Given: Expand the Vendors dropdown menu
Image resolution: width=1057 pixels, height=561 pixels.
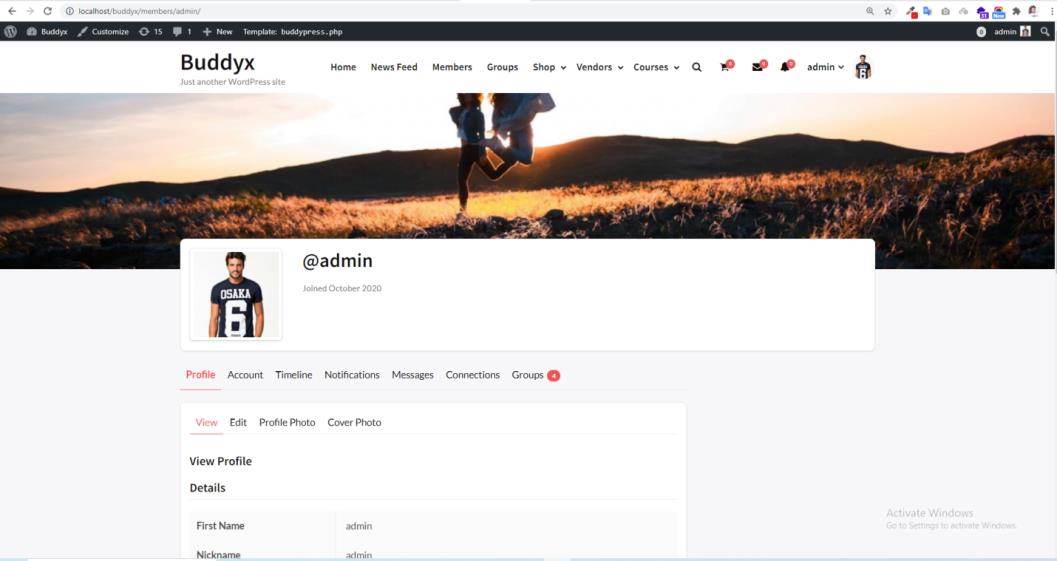Looking at the screenshot, I should click(599, 67).
